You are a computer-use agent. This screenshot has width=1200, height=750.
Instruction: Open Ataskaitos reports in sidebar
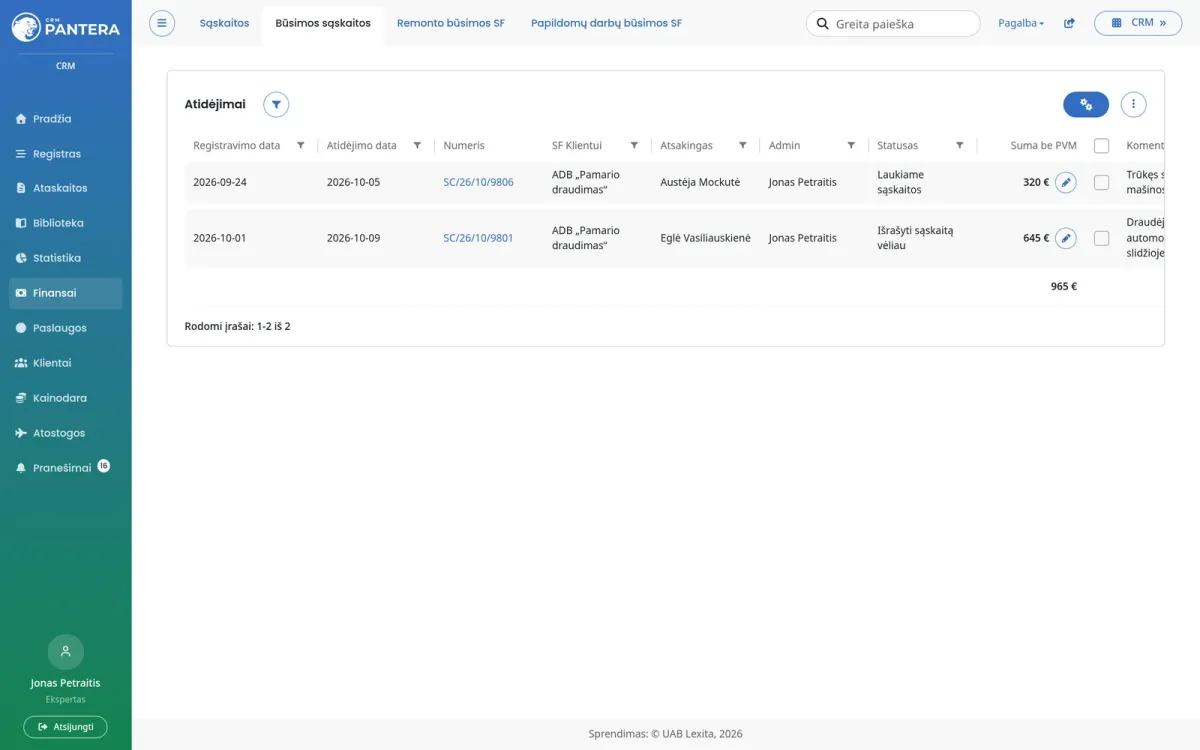coord(66,188)
